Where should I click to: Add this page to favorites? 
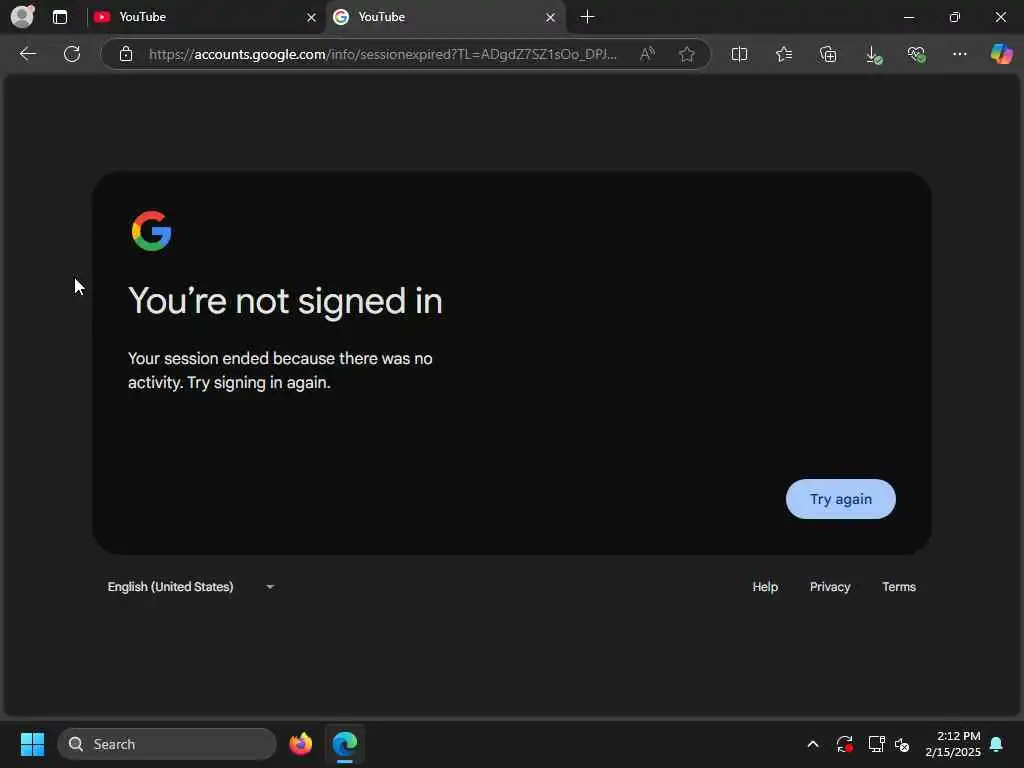click(x=686, y=54)
